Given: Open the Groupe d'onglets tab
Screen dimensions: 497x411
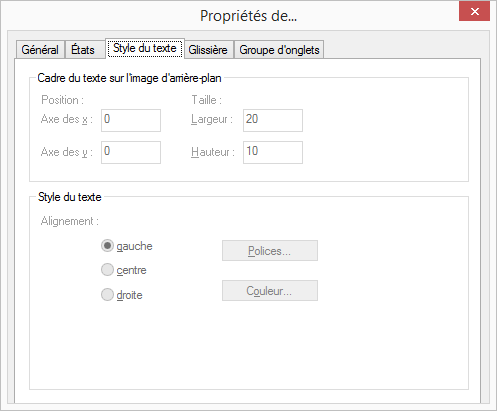Looking at the screenshot, I should 279,50.
